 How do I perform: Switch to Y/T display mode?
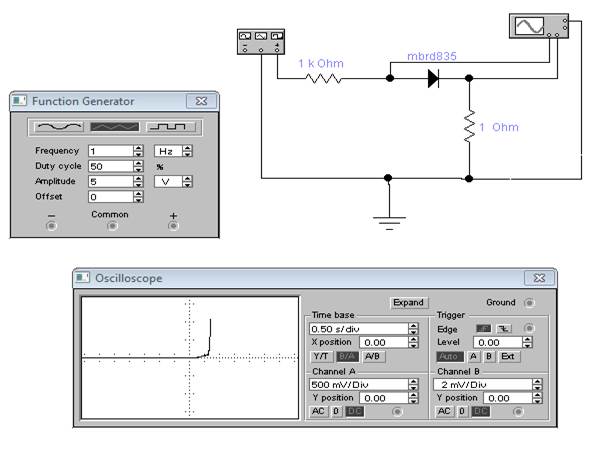(x=321, y=356)
